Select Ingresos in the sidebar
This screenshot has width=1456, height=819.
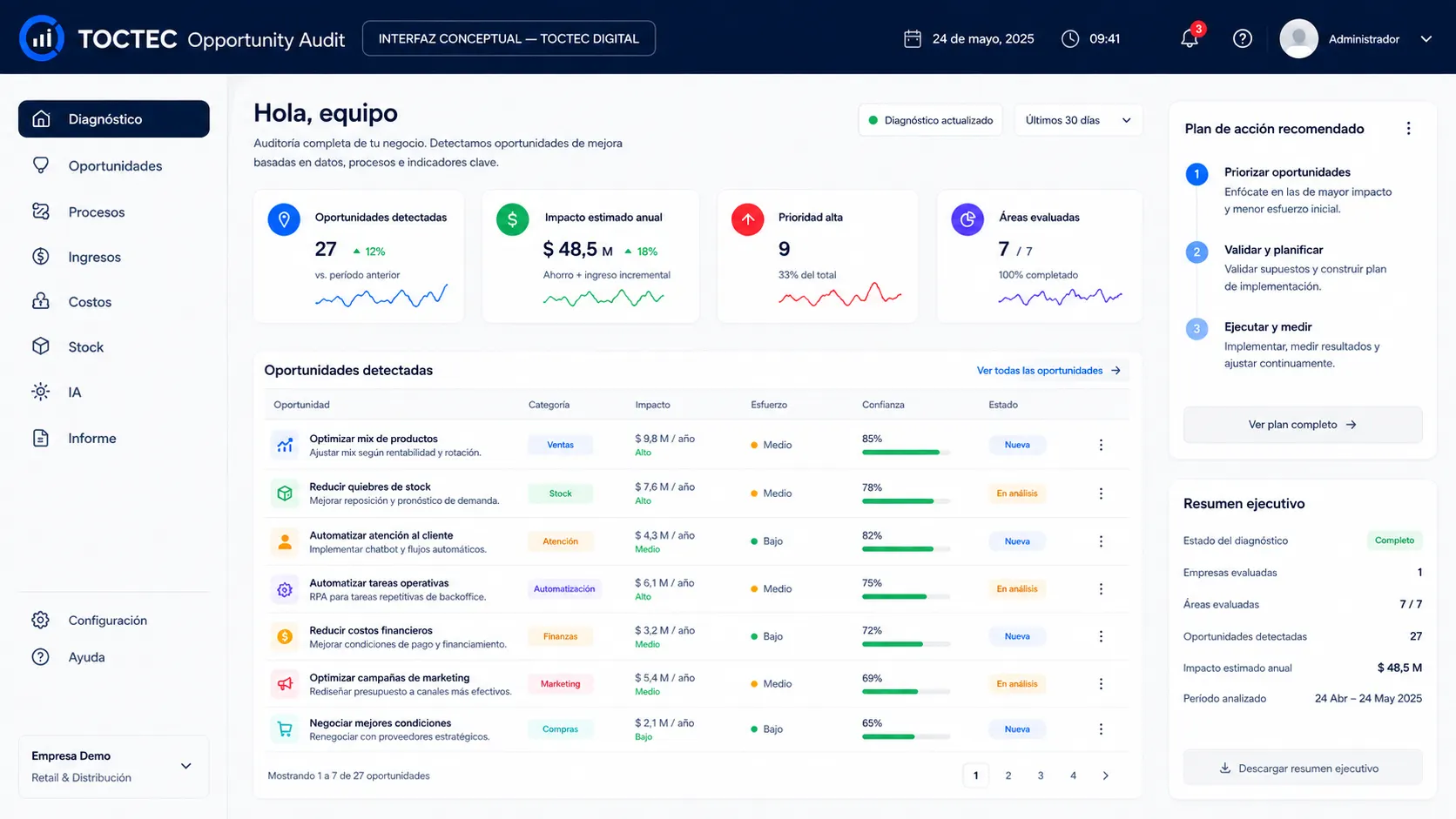[113, 257]
